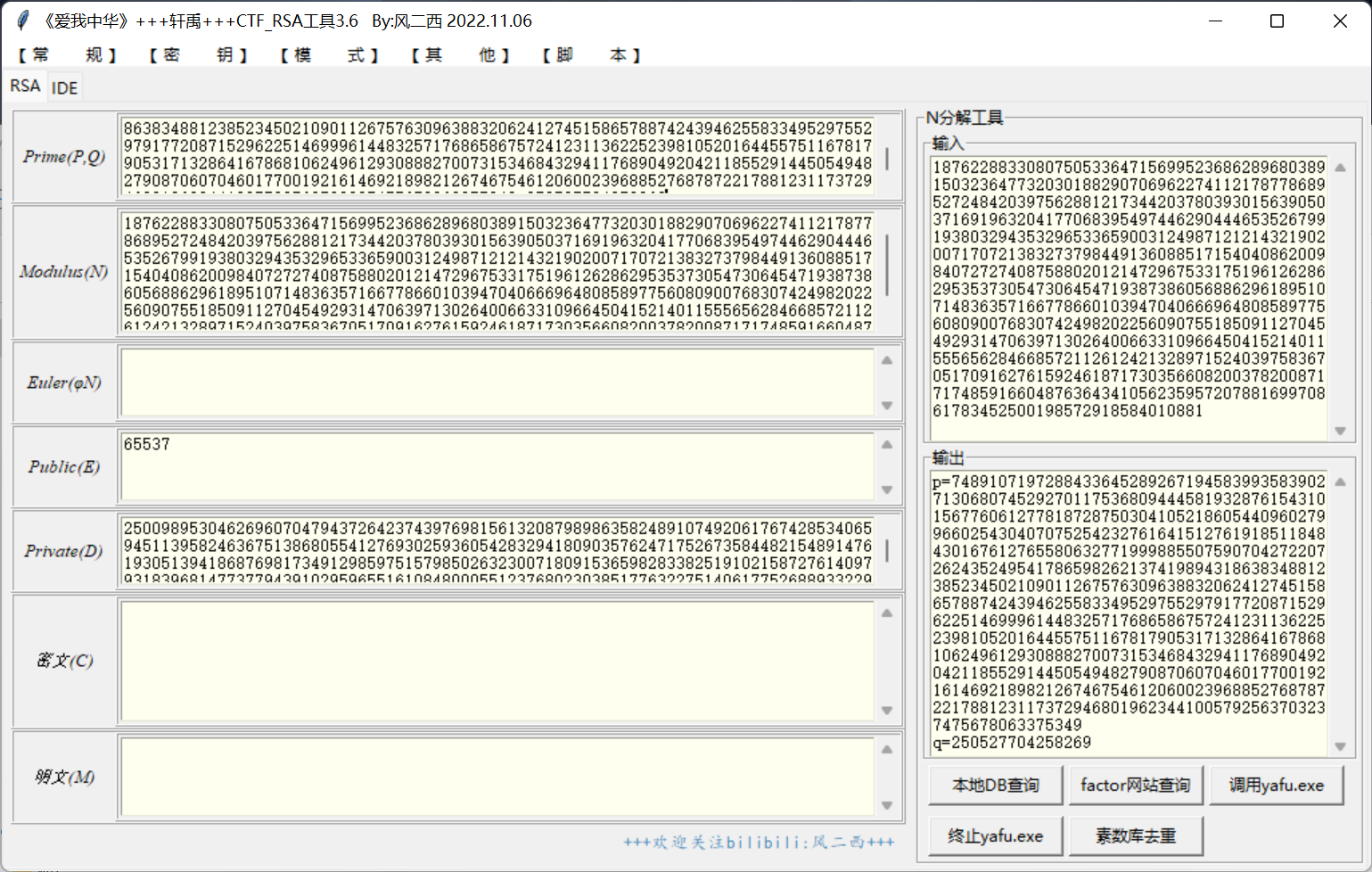
Task: Click up arrow of 输入 scrollbar
Action: [x=1340, y=167]
